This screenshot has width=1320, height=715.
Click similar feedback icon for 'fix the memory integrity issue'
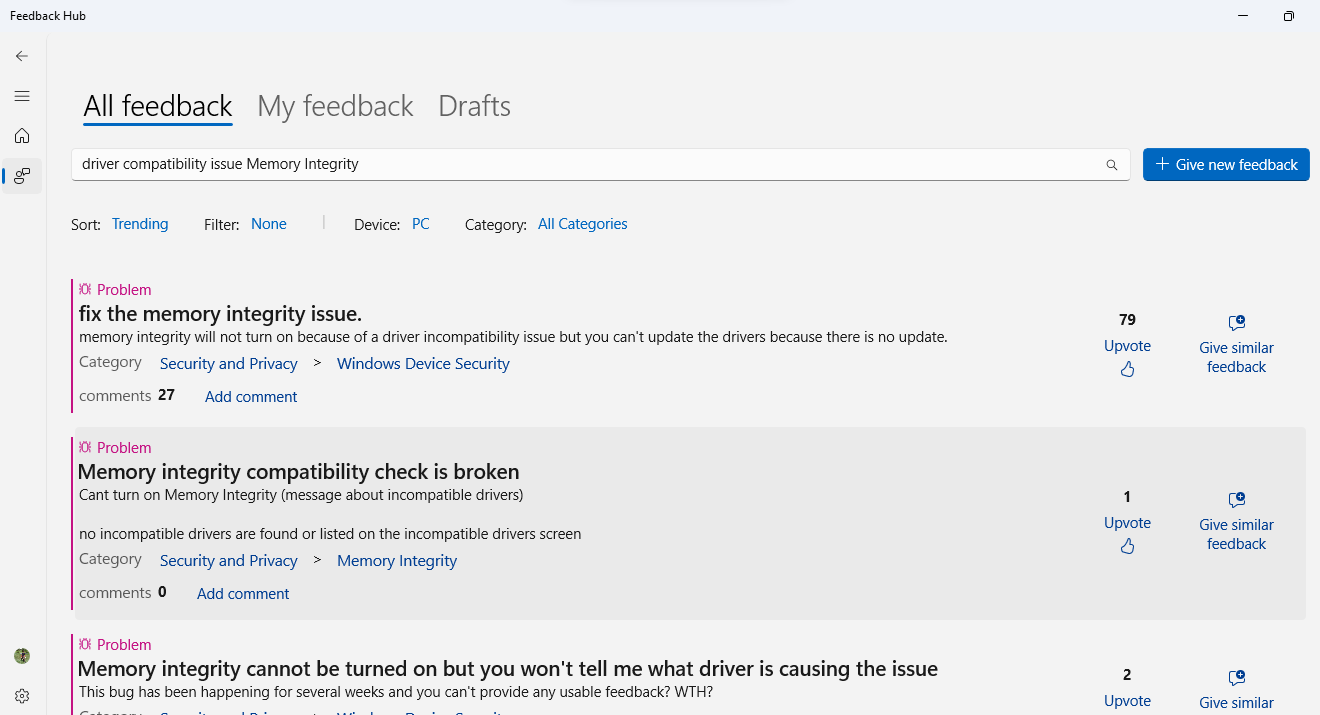pos(1236,323)
